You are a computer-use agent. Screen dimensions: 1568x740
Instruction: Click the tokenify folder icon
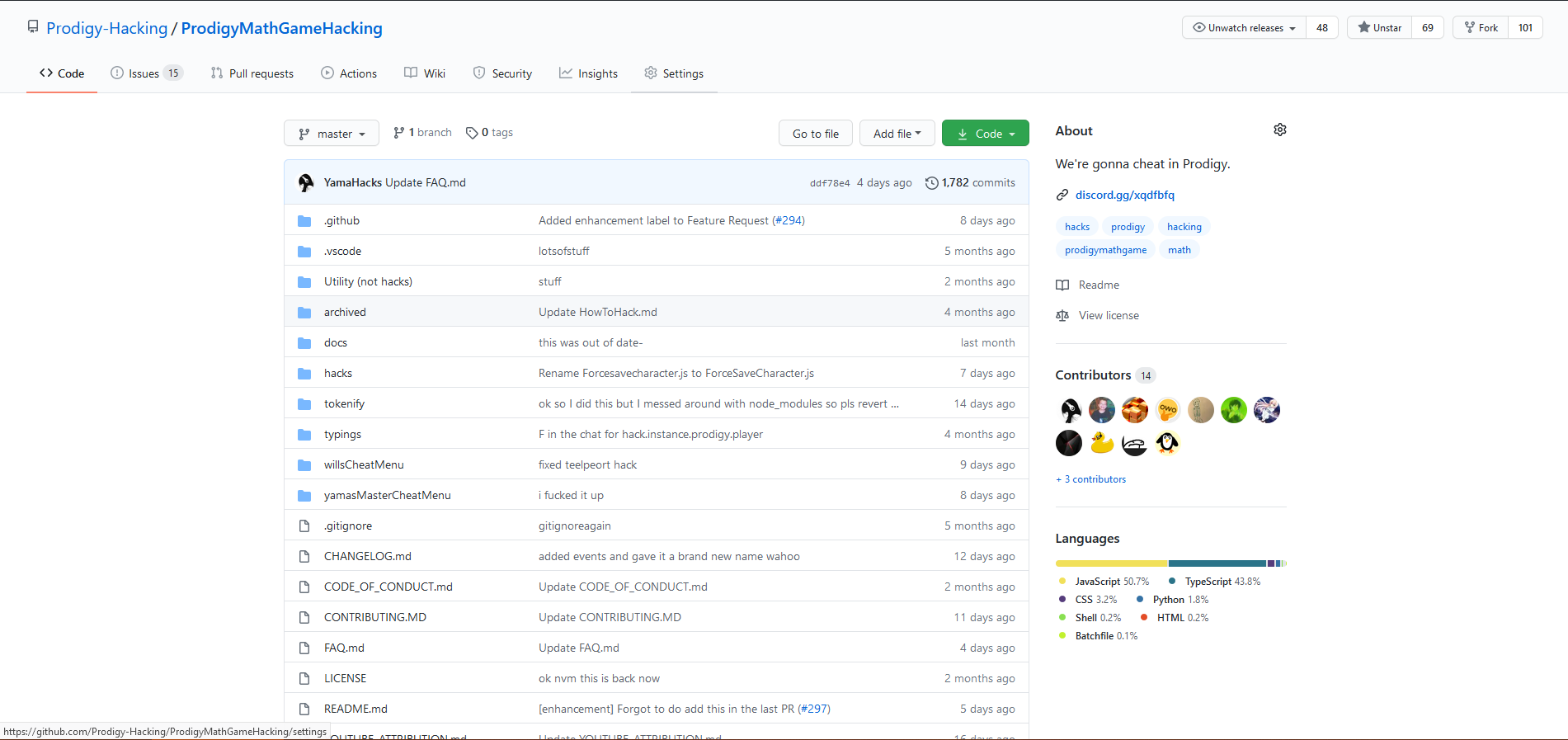[x=304, y=403]
